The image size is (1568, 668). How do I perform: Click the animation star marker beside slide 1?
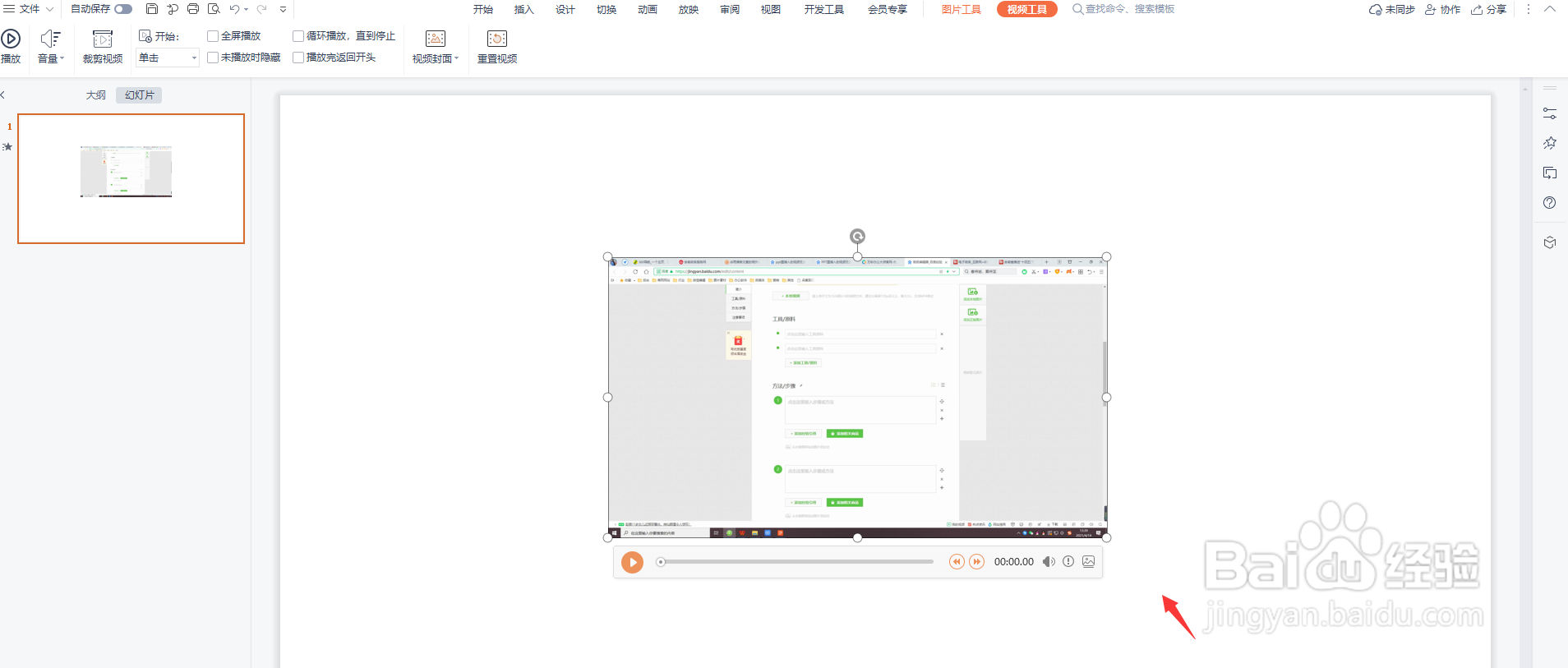click(7, 147)
